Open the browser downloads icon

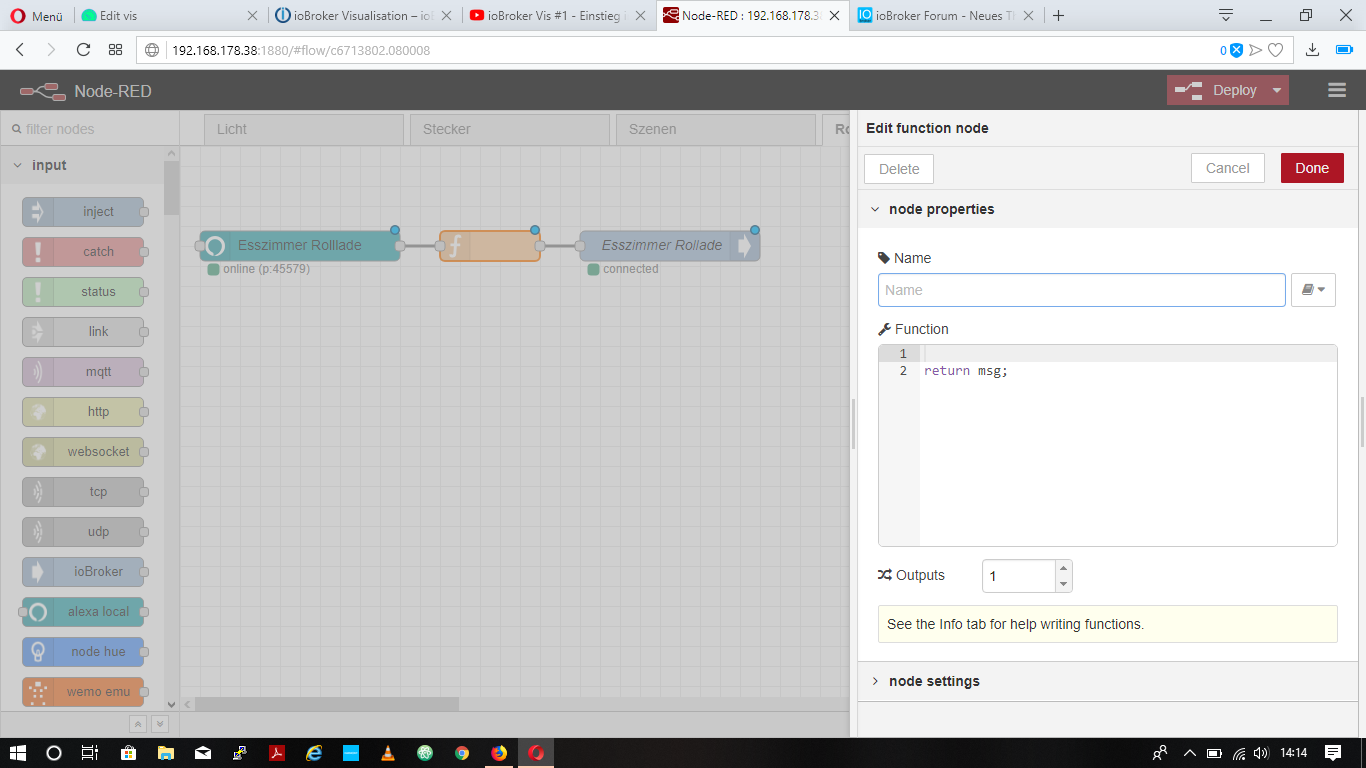click(x=1313, y=50)
